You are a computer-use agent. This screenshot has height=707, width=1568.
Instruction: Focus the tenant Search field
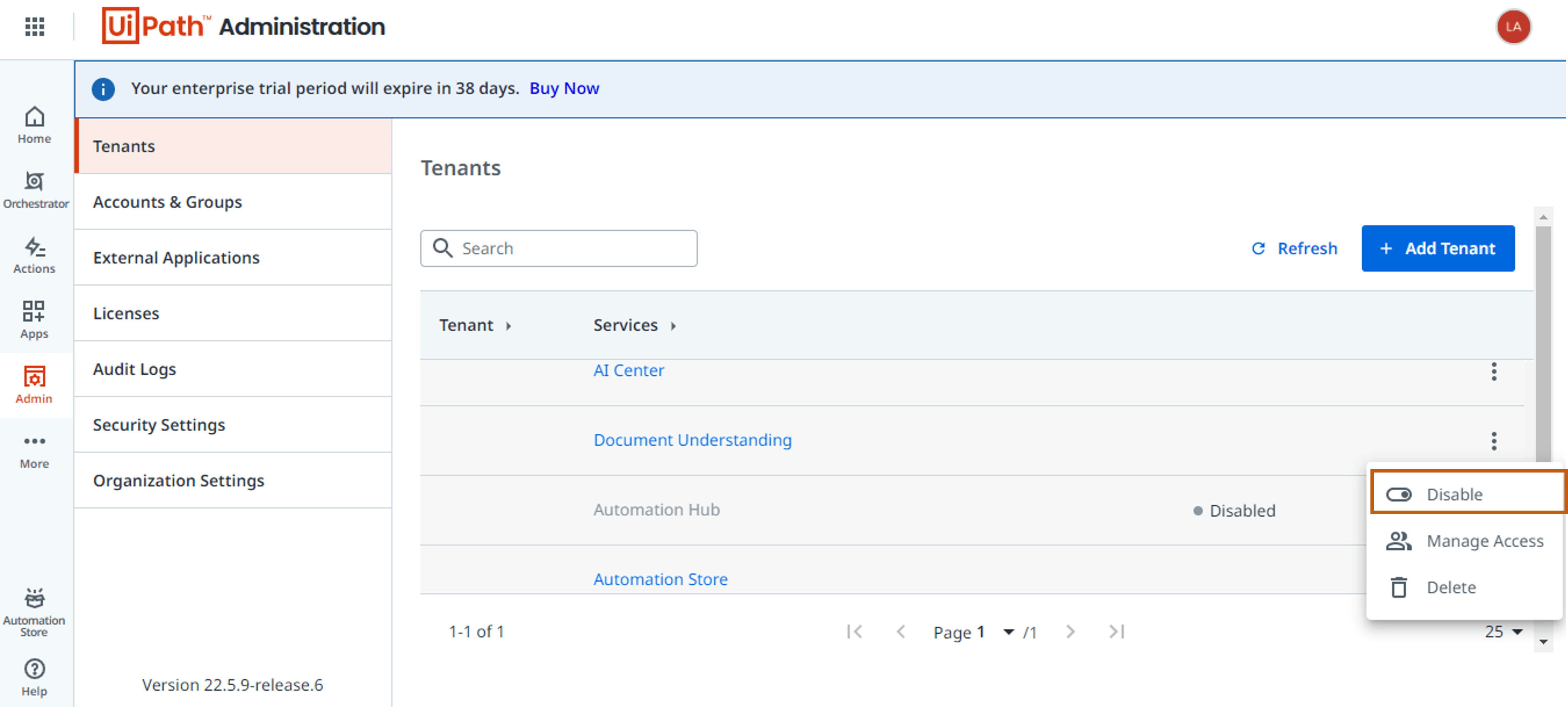click(558, 248)
